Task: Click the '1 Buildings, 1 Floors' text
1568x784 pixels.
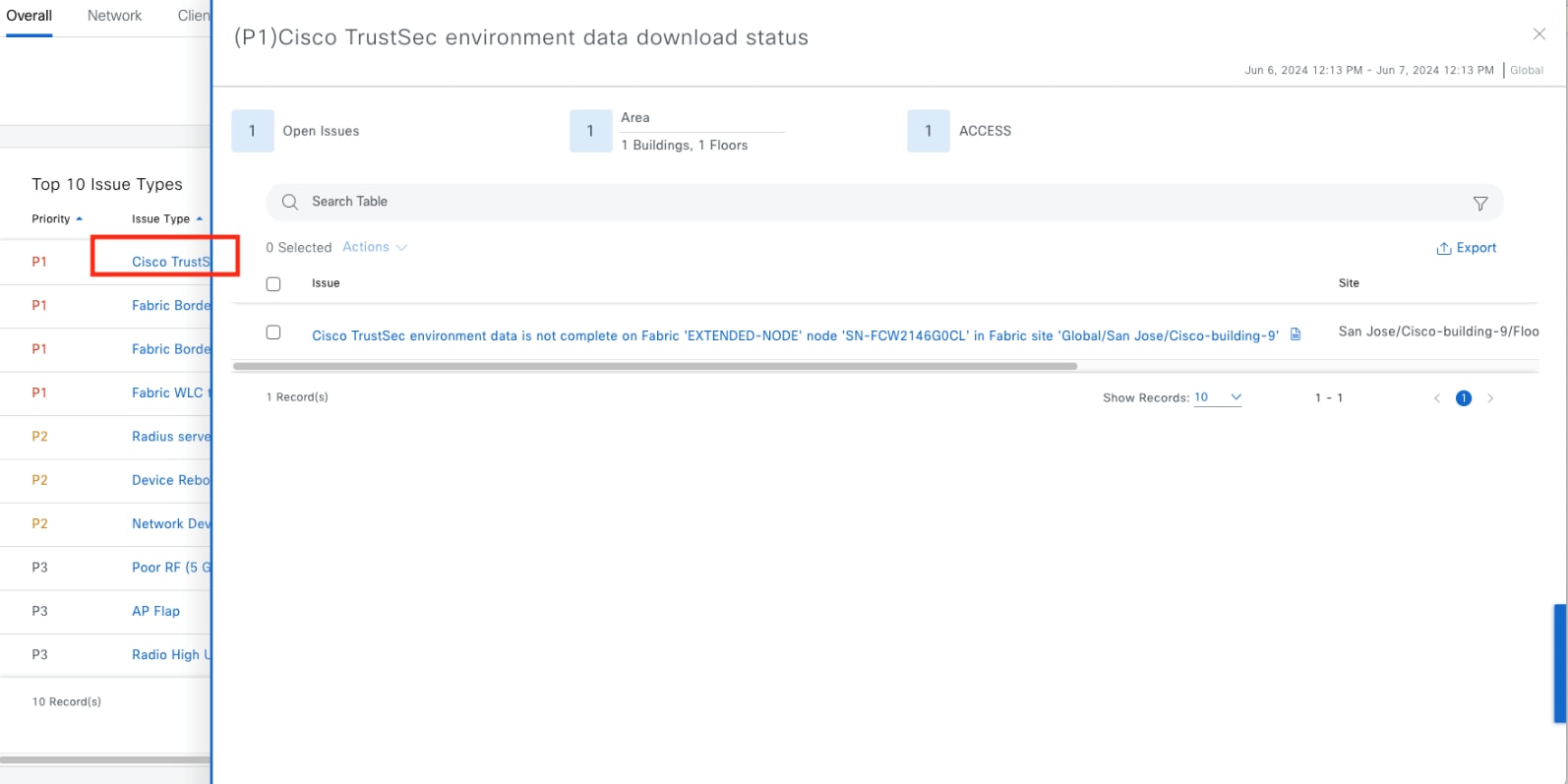Action: coord(684,146)
